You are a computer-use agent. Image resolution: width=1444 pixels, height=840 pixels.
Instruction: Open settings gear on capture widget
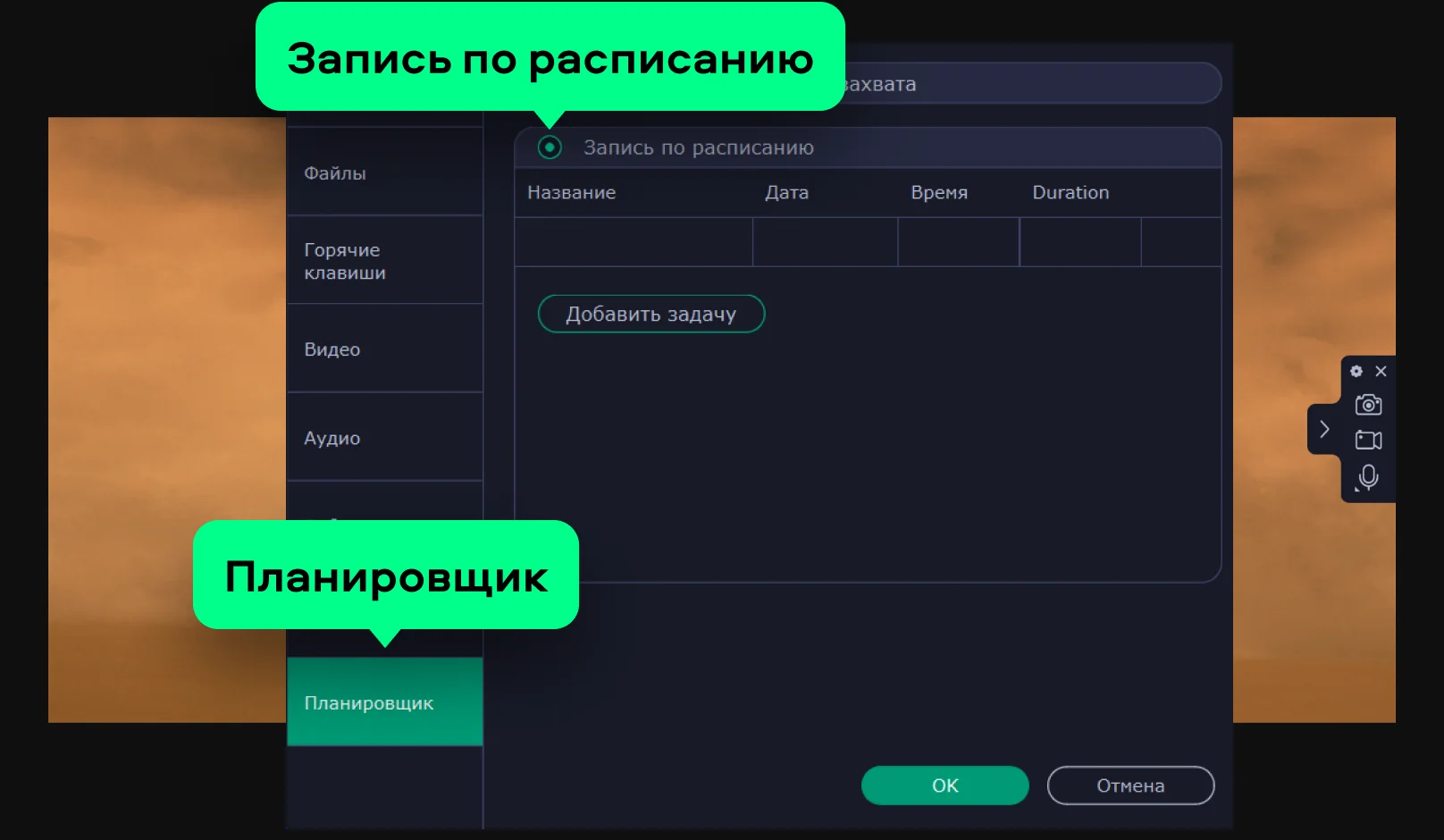point(1356,371)
